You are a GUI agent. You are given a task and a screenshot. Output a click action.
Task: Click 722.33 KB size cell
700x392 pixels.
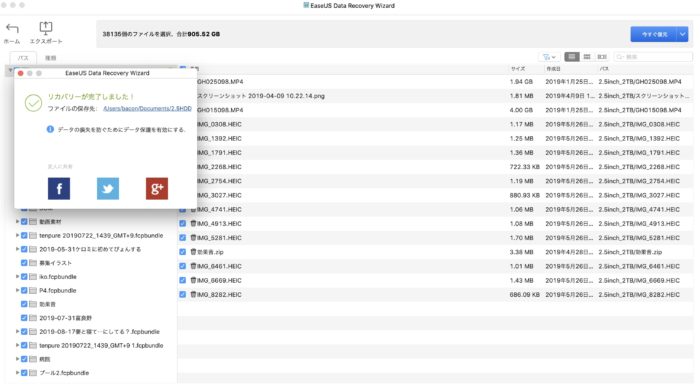(524, 167)
